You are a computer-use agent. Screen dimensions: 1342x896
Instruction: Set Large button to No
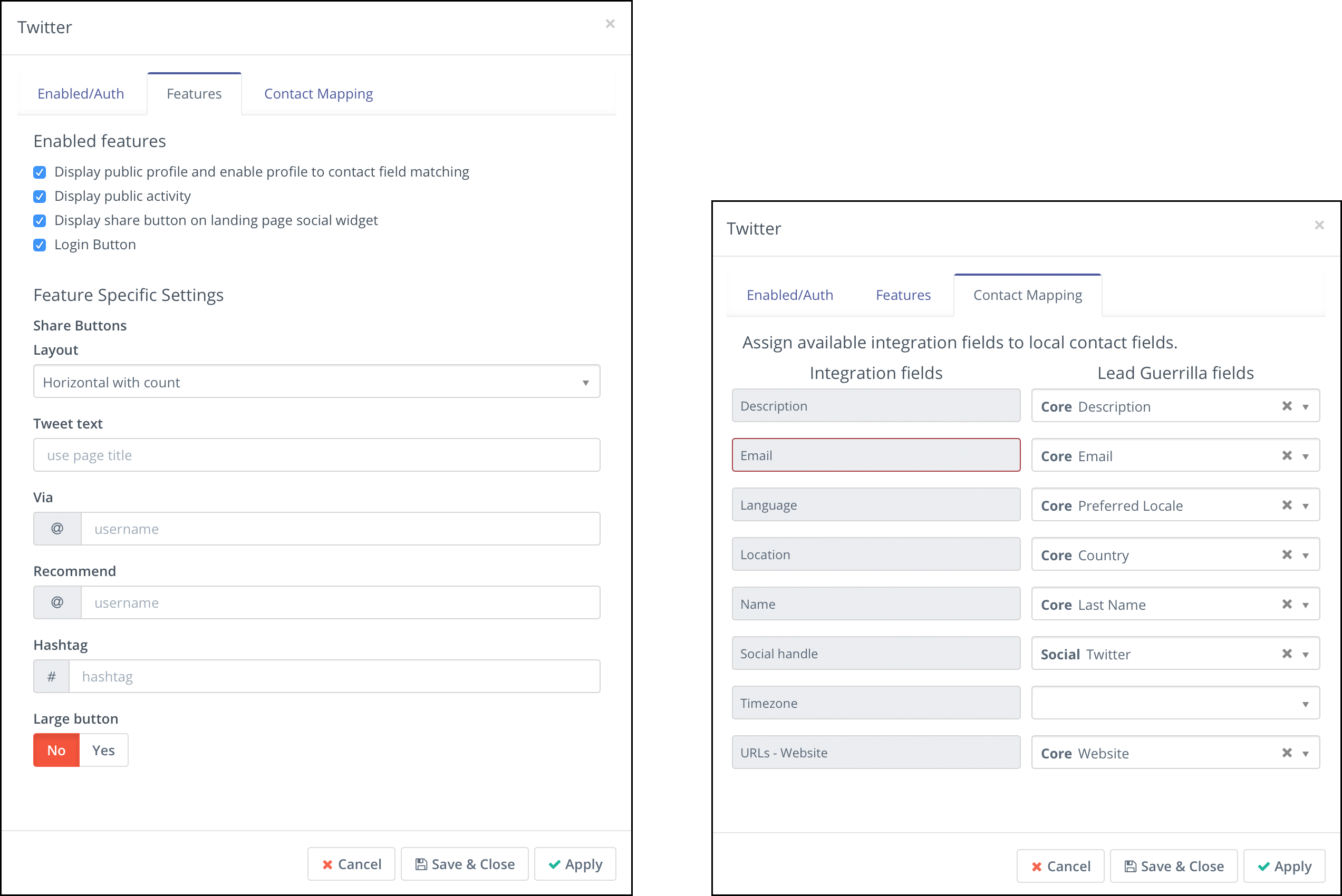click(x=56, y=751)
